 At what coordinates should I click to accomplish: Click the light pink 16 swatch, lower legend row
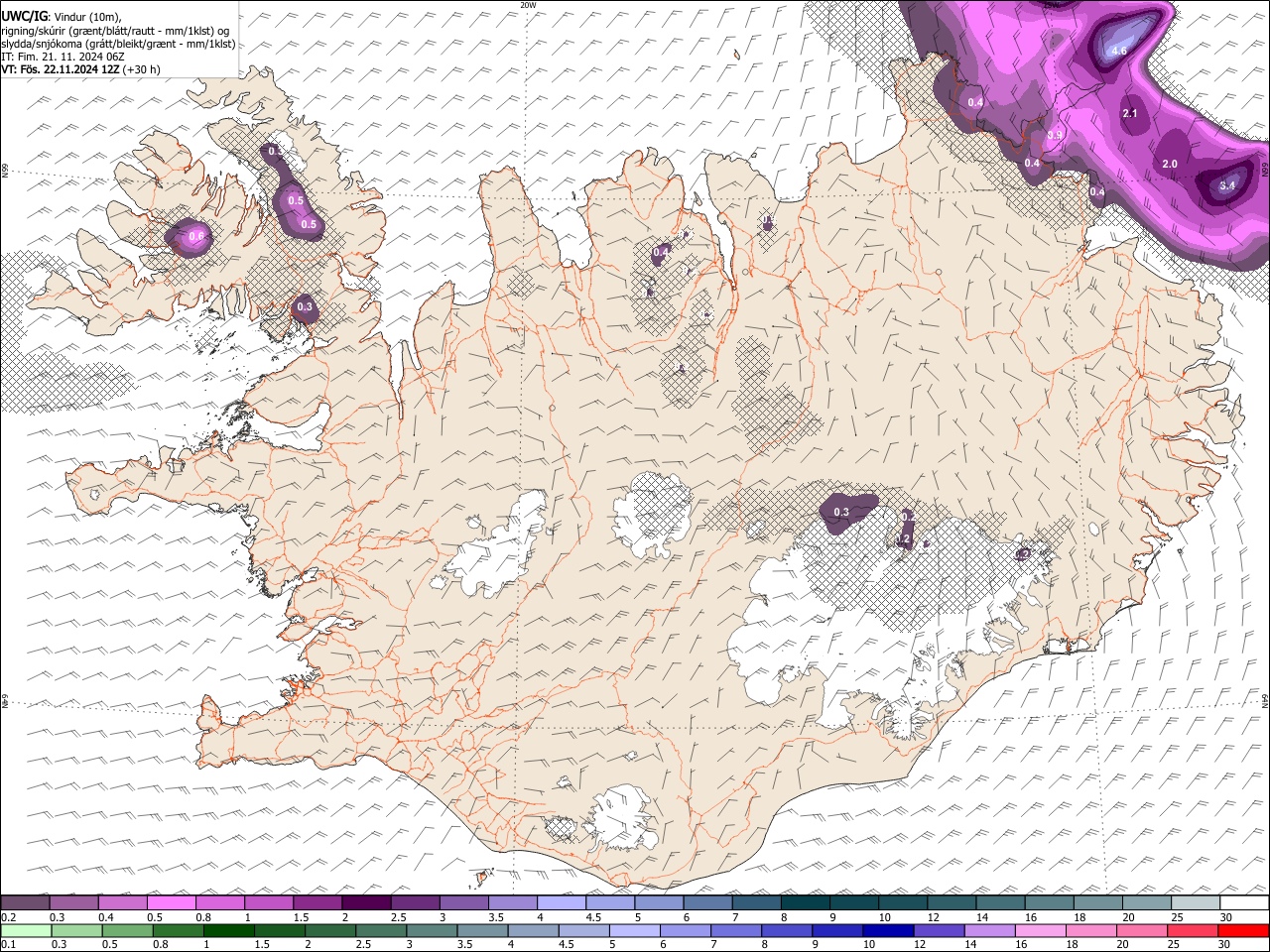1040,930
